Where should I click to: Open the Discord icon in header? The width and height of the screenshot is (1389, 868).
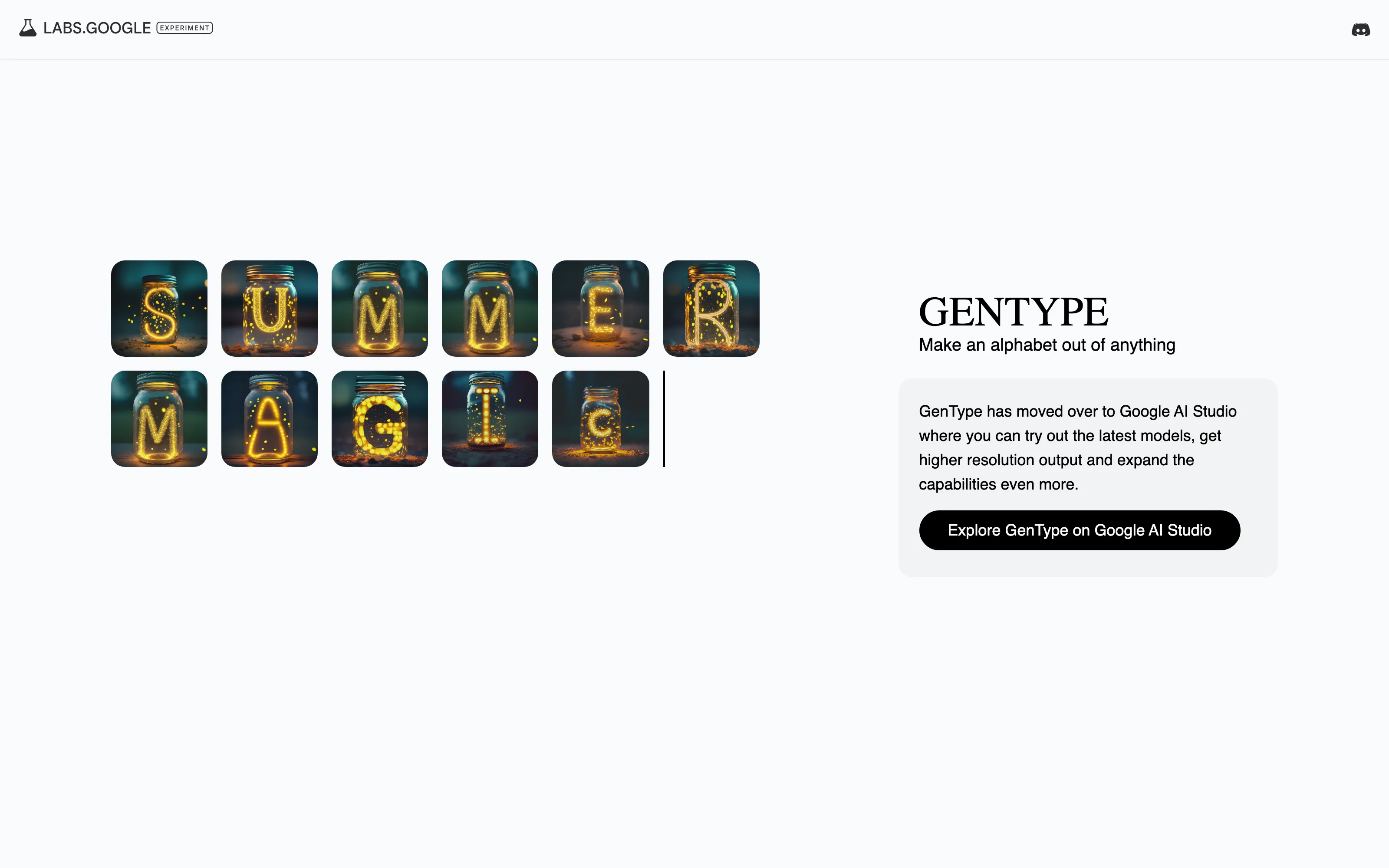(x=1360, y=29)
